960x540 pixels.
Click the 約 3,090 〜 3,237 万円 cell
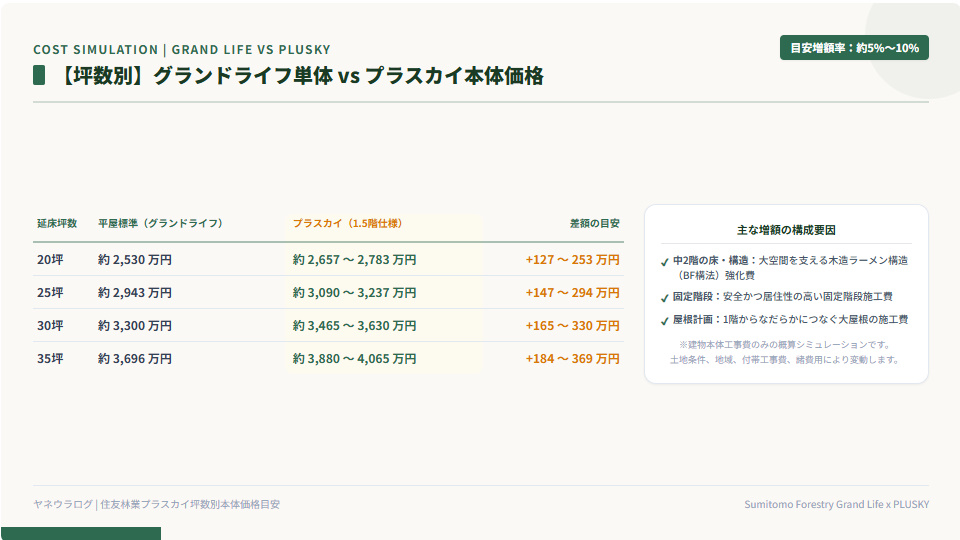[354, 293]
